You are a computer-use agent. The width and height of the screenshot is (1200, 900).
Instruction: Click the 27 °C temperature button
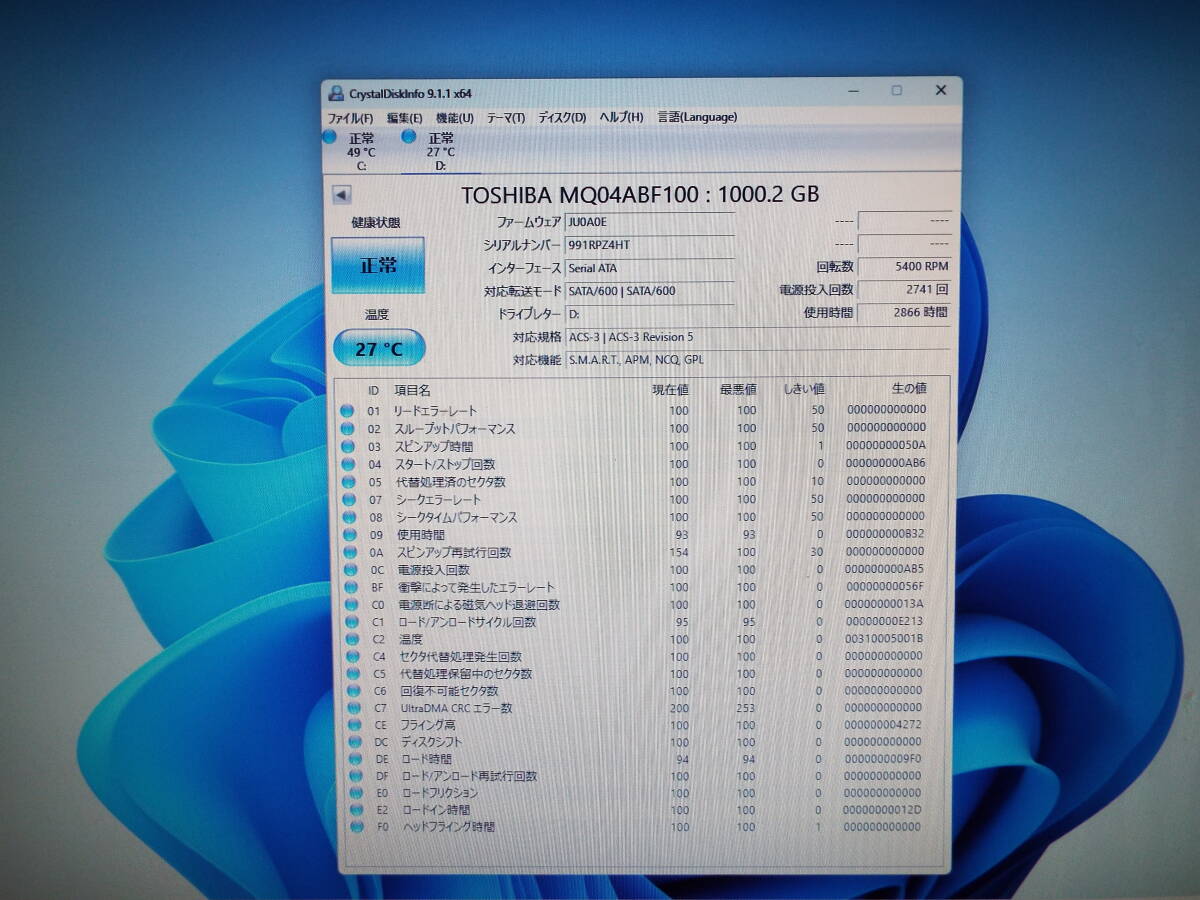(x=379, y=348)
